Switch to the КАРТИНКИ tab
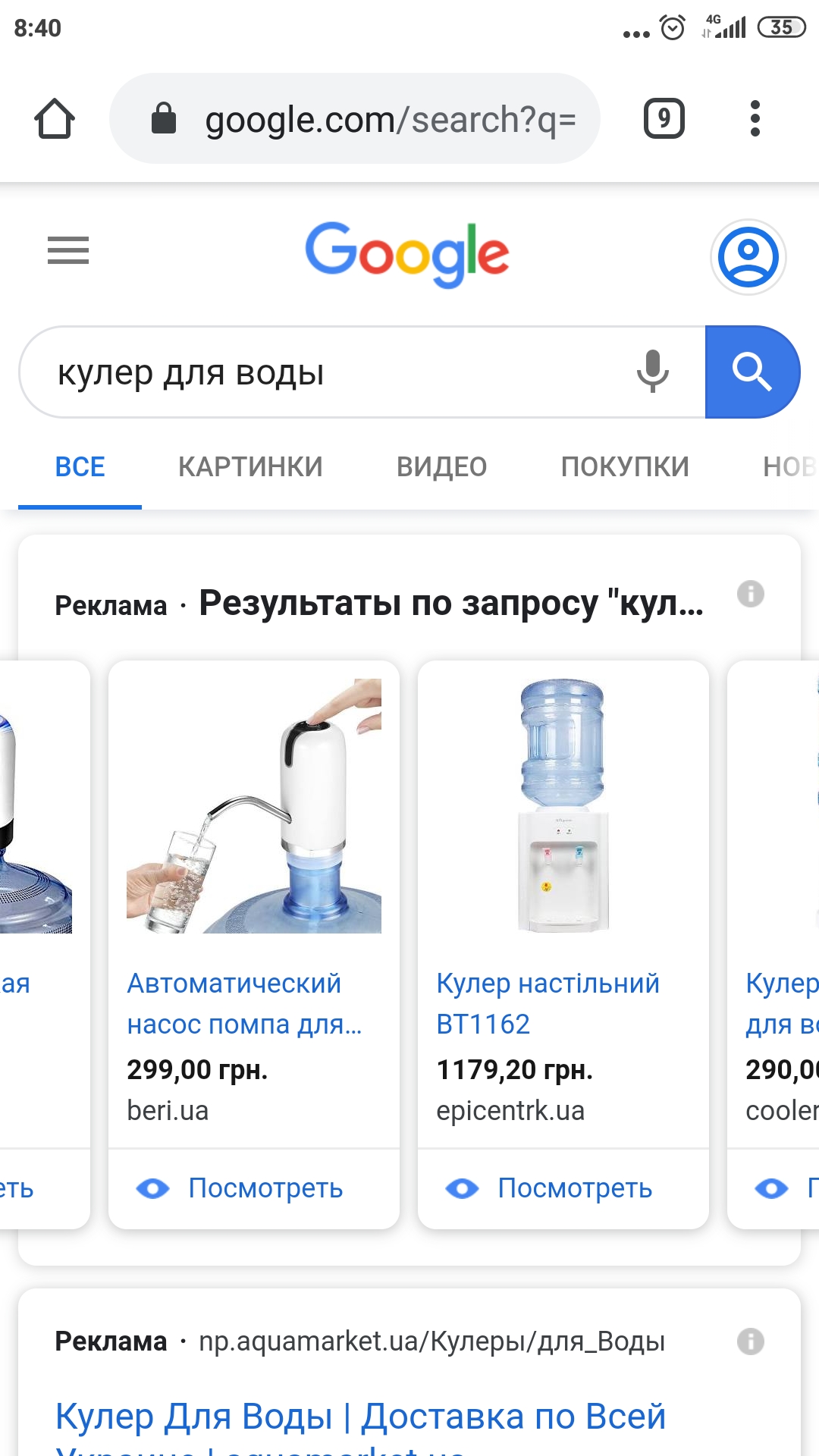The height and width of the screenshot is (1456, 819). (250, 466)
